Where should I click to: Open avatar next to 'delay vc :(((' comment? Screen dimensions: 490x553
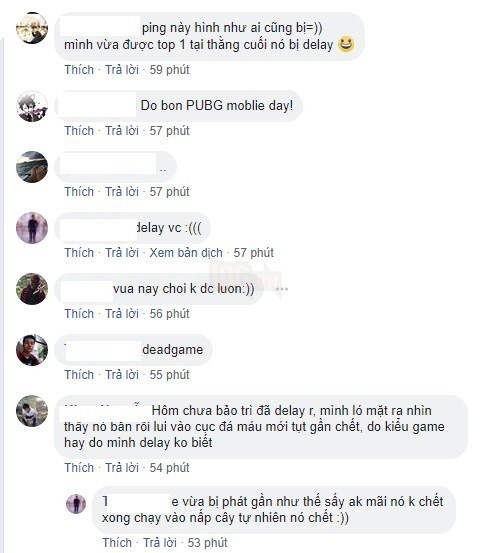(x=32, y=228)
